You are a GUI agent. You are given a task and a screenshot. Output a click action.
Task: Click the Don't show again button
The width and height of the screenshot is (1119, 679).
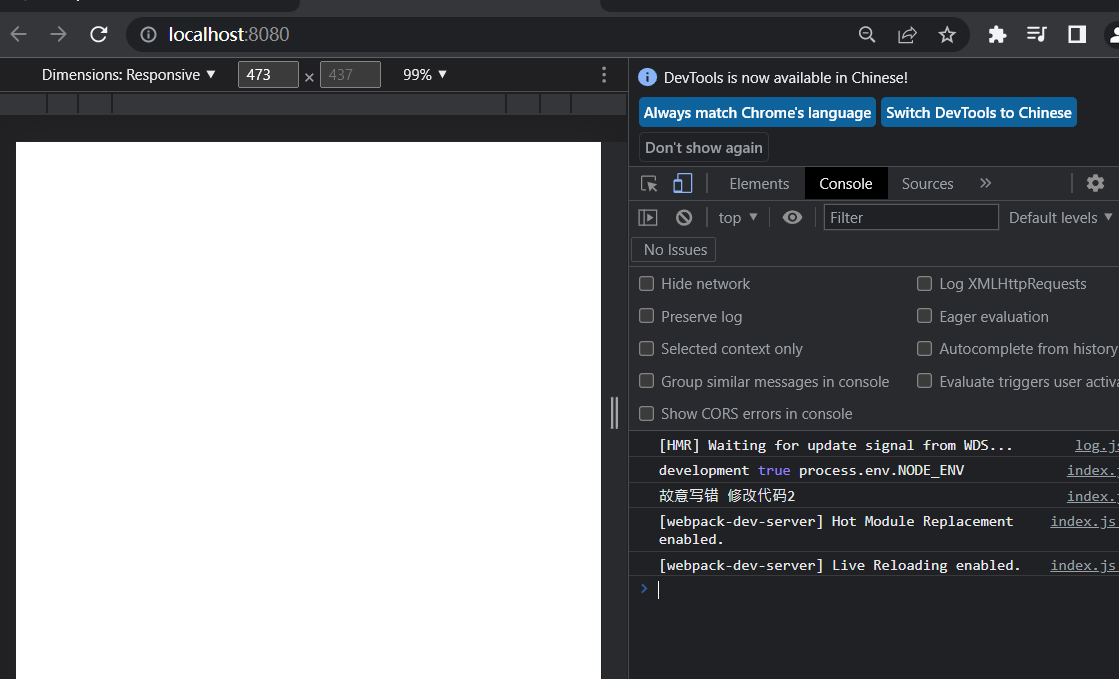704,148
